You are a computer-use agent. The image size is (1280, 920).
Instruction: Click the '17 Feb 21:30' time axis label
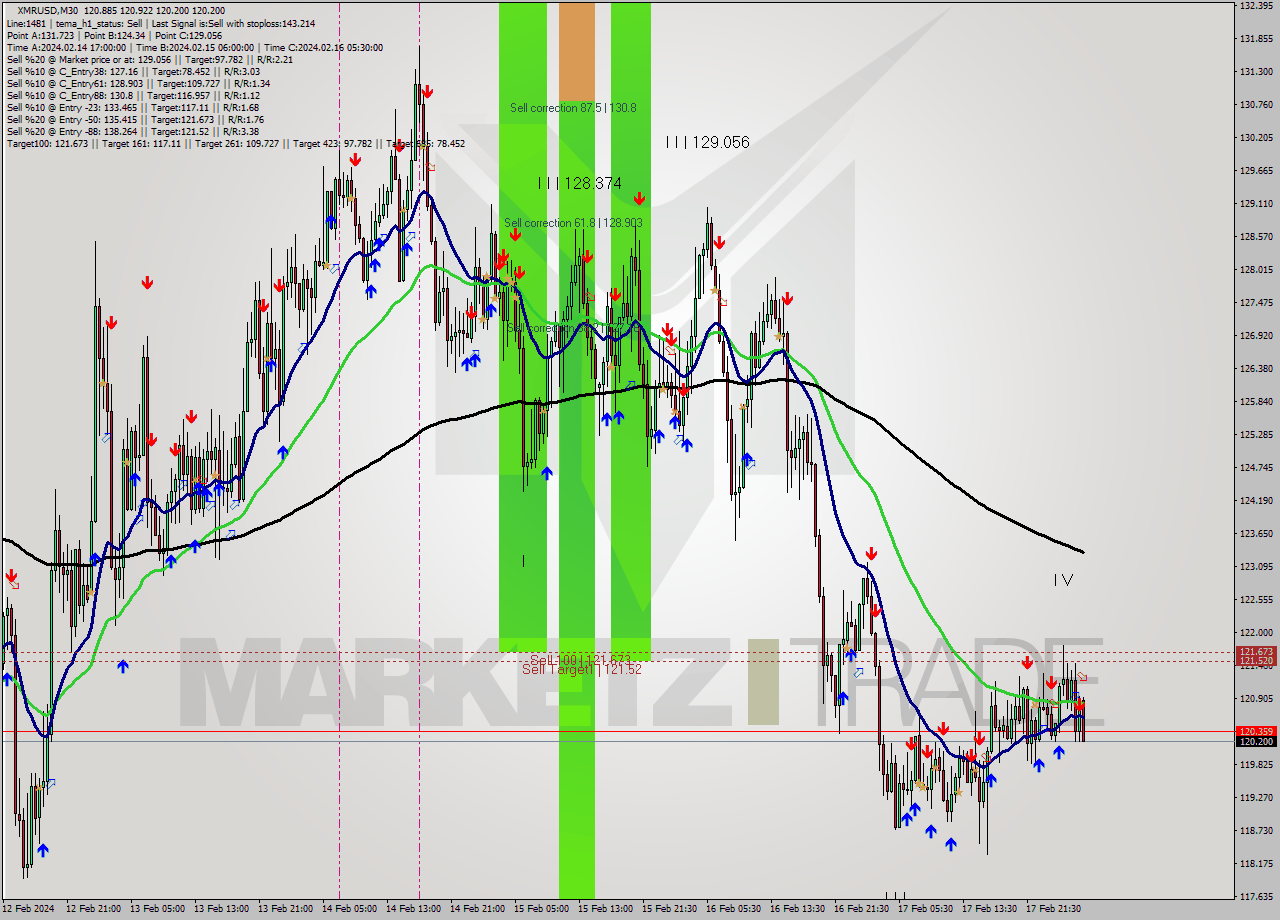pyautogui.click(x=1054, y=909)
